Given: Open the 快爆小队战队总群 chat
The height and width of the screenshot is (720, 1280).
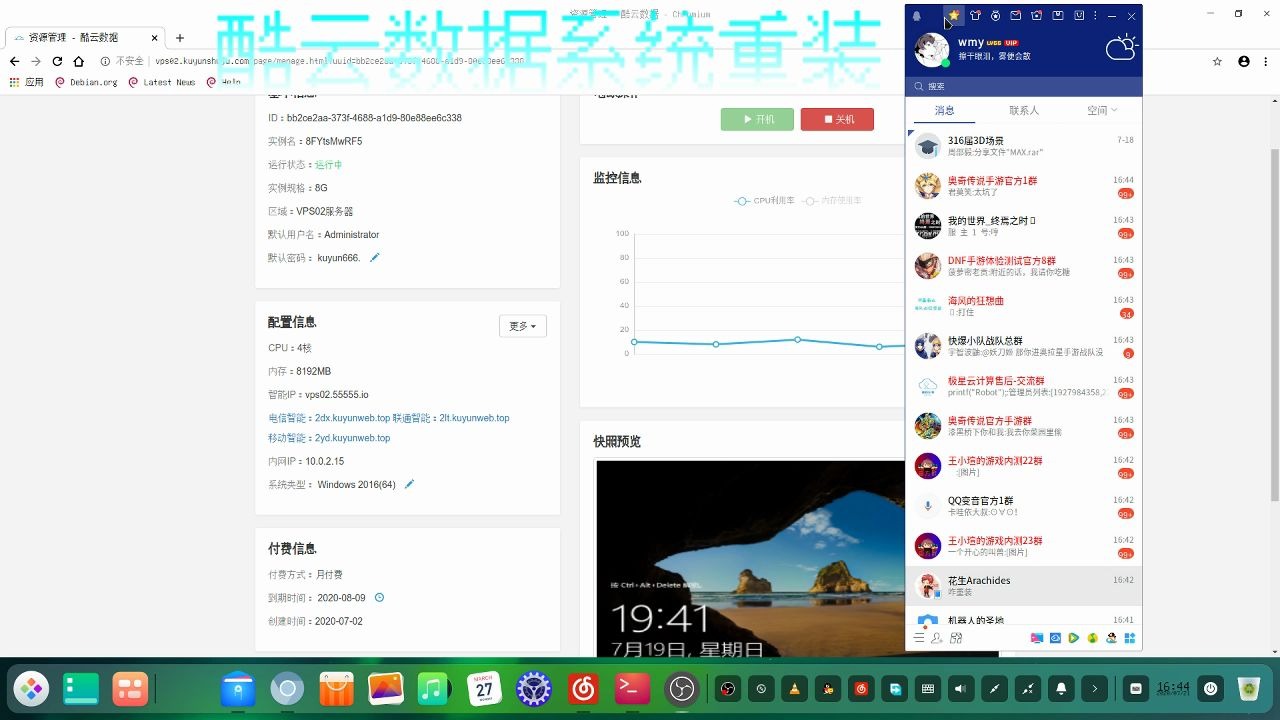Looking at the screenshot, I should pyautogui.click(x=1023, y=346).
